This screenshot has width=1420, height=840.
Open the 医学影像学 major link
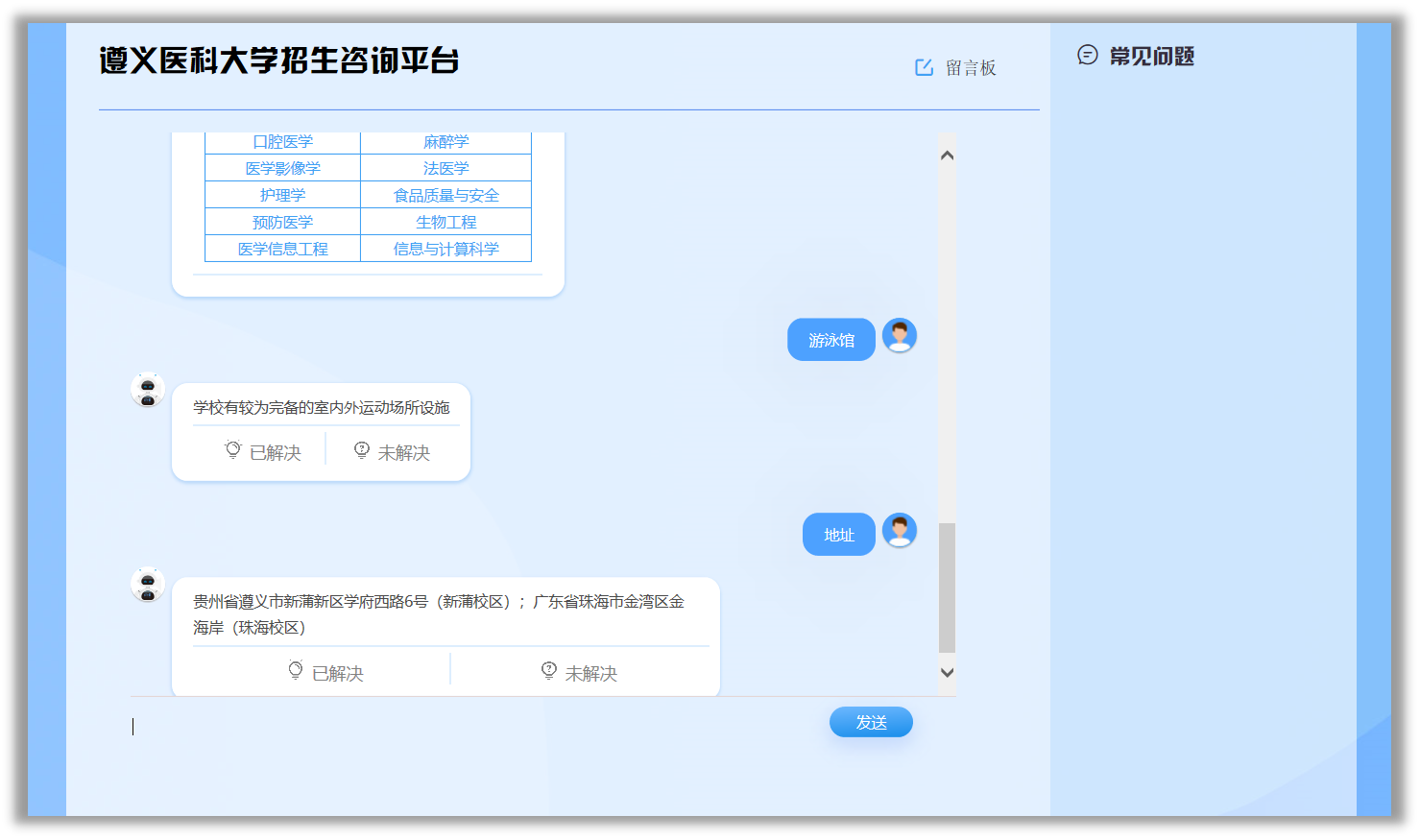(x=282, y=168)
